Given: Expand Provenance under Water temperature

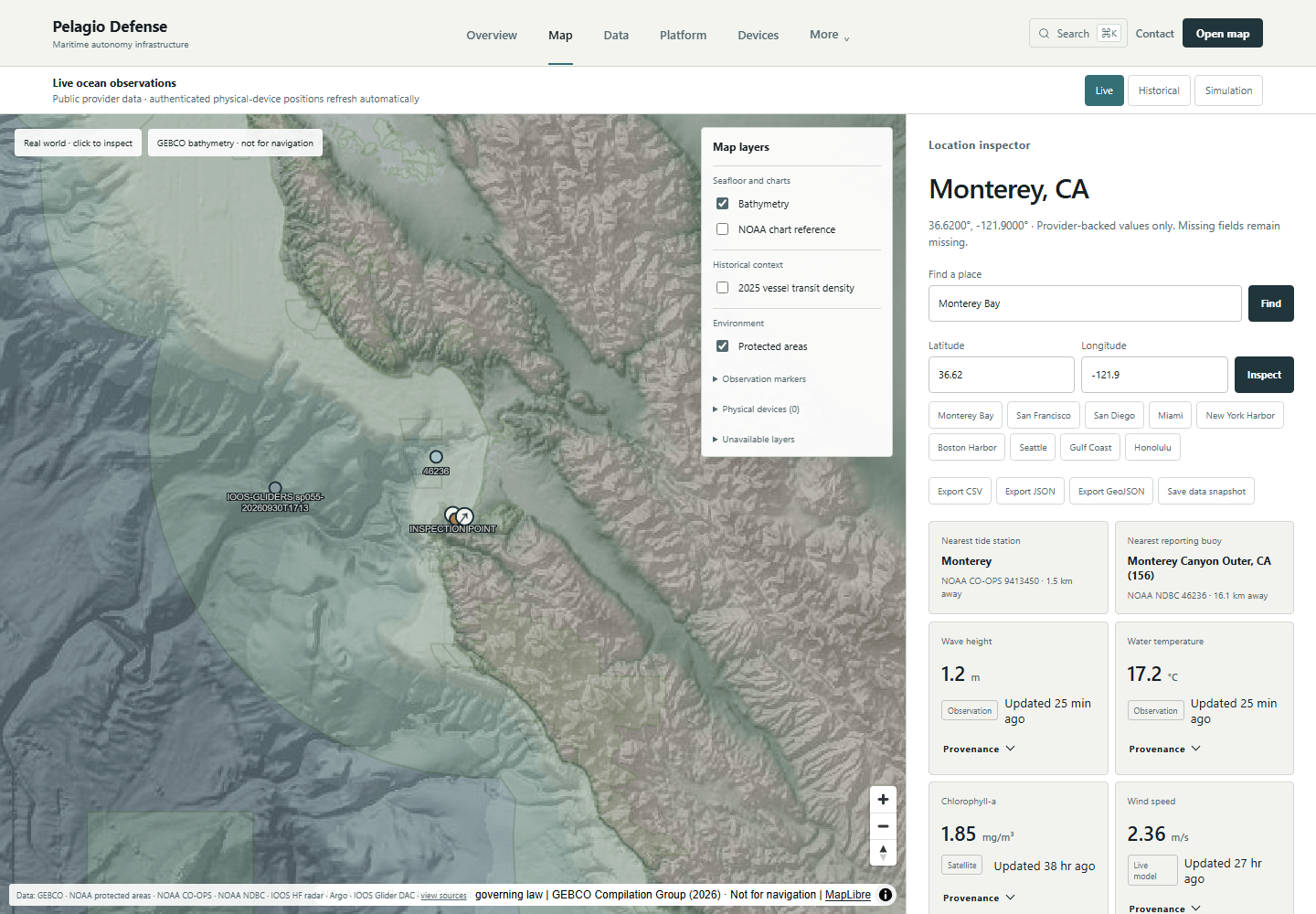Looking at the screenshot, I should point(1164,749).
